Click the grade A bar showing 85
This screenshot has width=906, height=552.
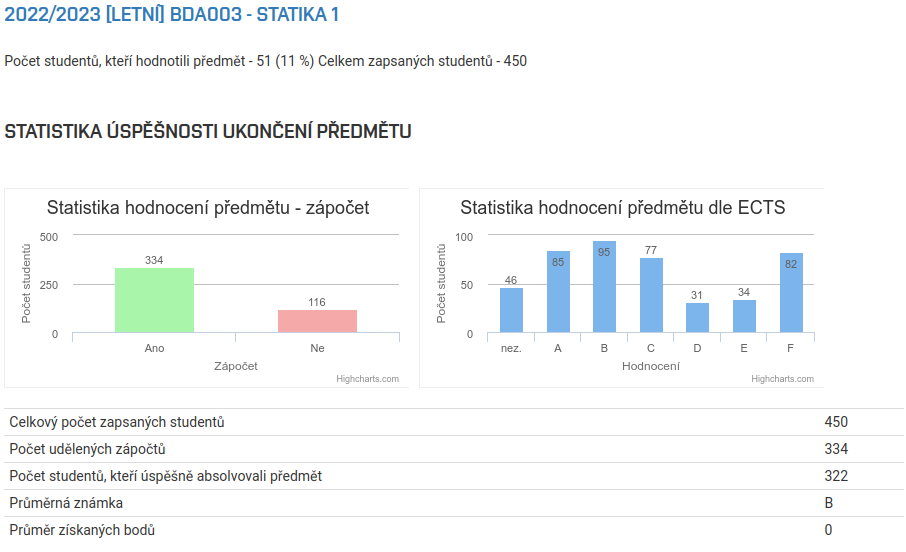coord(558,292)
